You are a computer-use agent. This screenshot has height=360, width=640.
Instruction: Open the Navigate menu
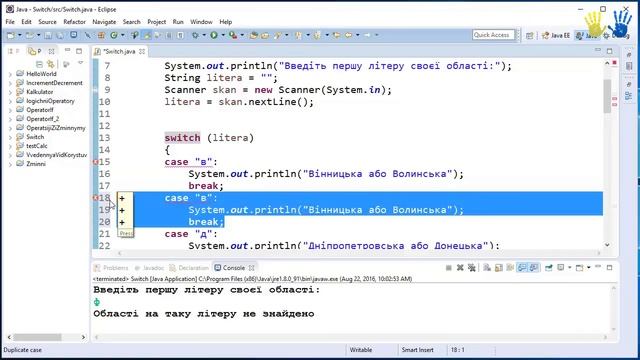(x=104, y=22)
